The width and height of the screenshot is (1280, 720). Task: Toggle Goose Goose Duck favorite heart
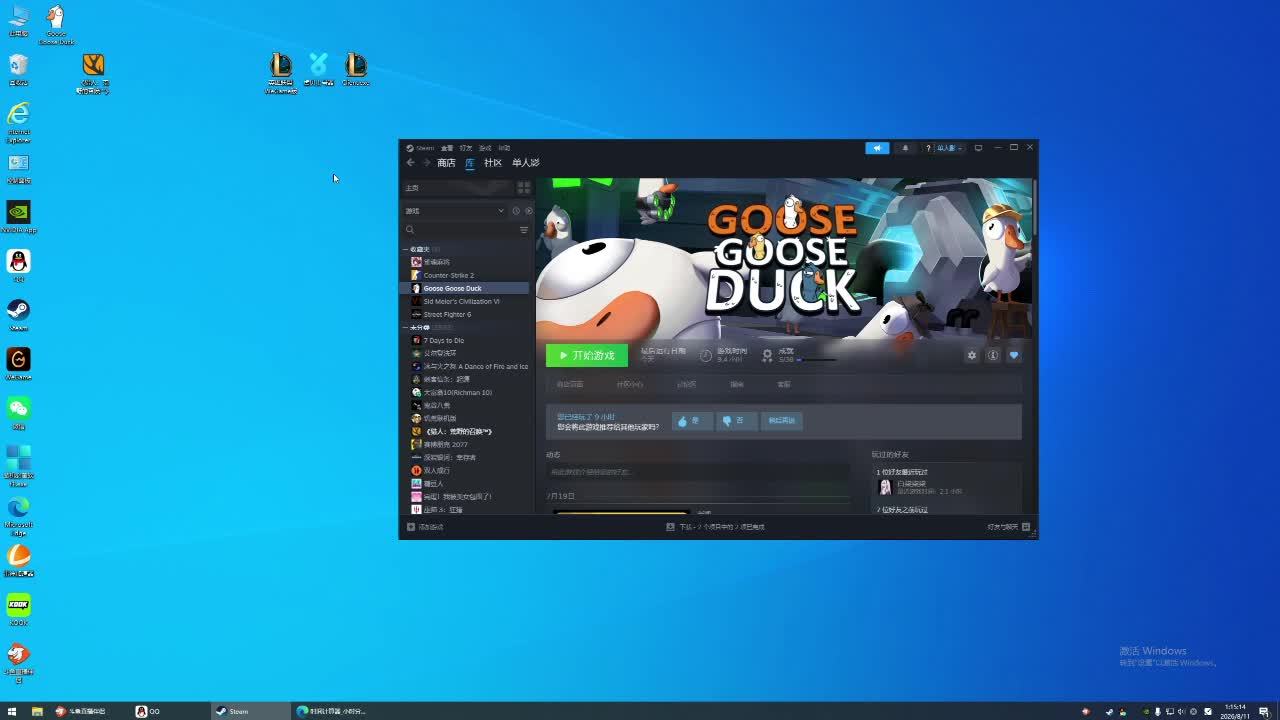coord(1014,355)
